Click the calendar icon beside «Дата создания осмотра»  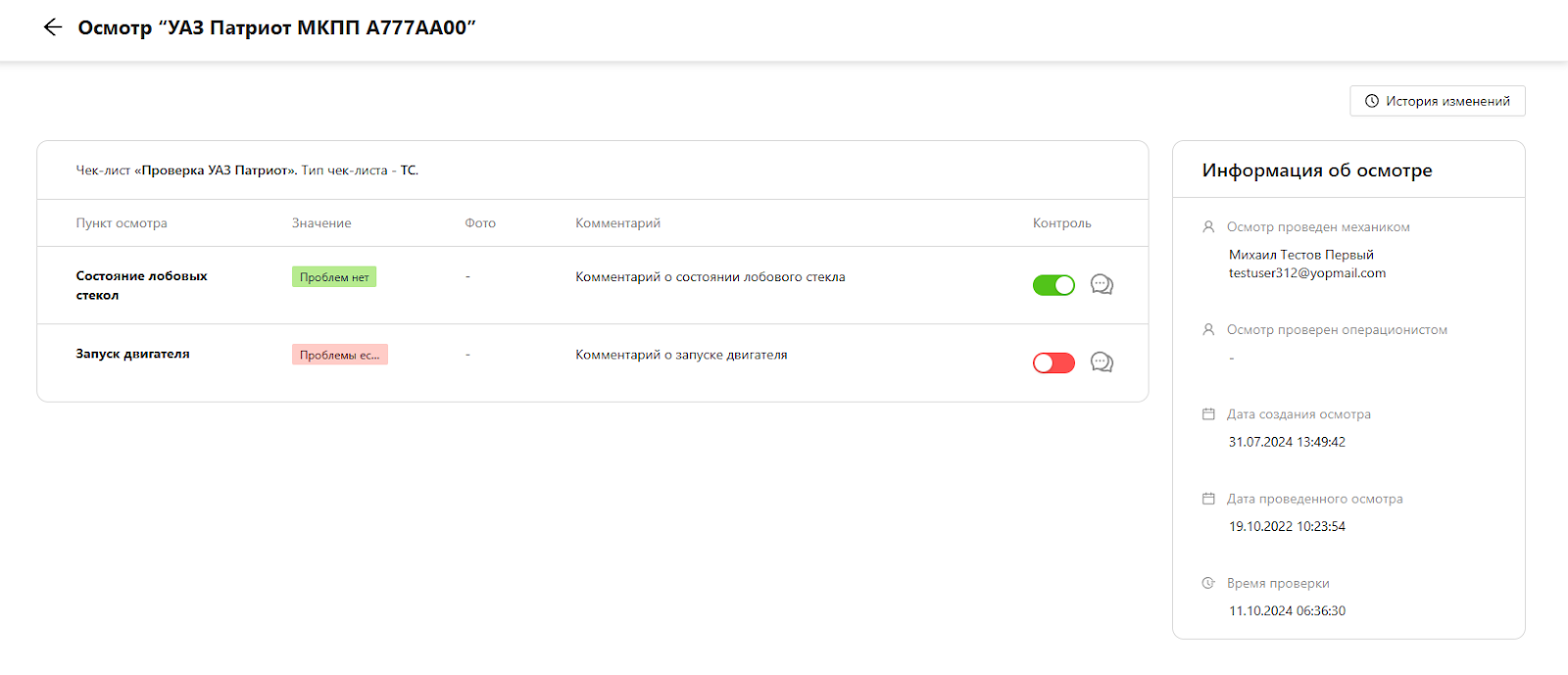pyautogui.click(x=1208, y=414)
